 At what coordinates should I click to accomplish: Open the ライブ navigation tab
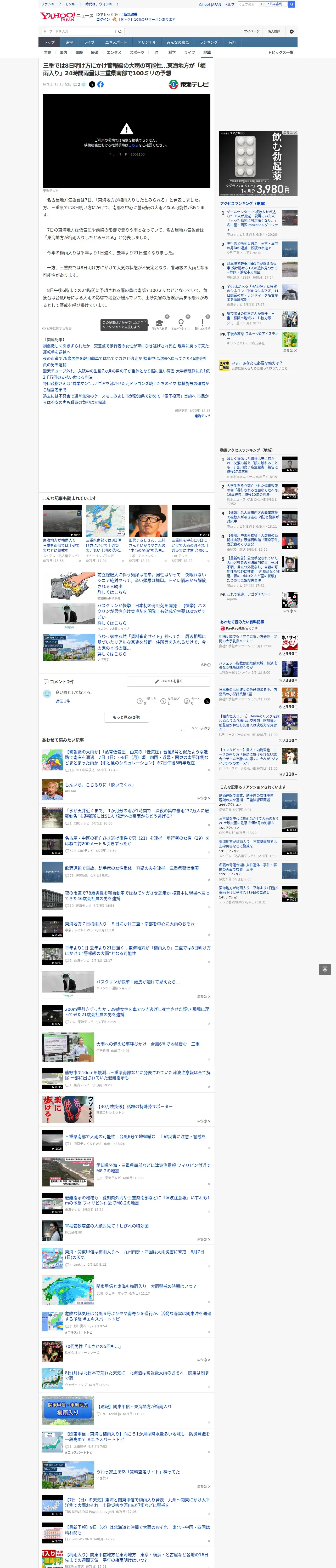[89, 43]
